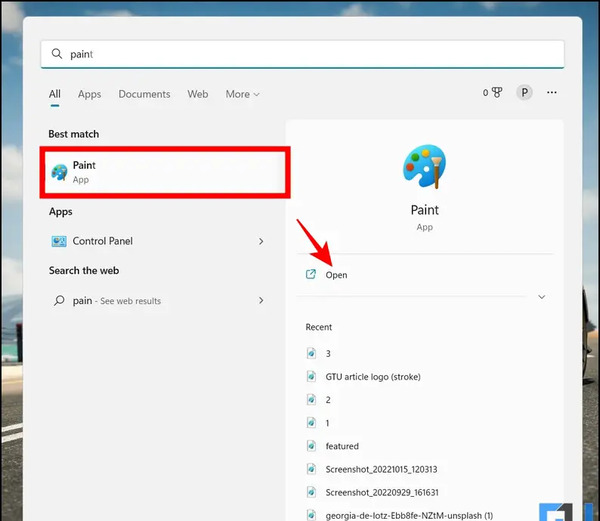Switch to the Apps tab

[x=90, y=94]
